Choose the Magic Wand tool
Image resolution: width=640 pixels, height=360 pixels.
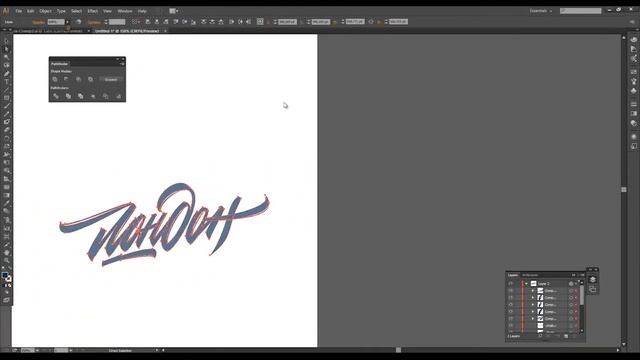point(7,58)
